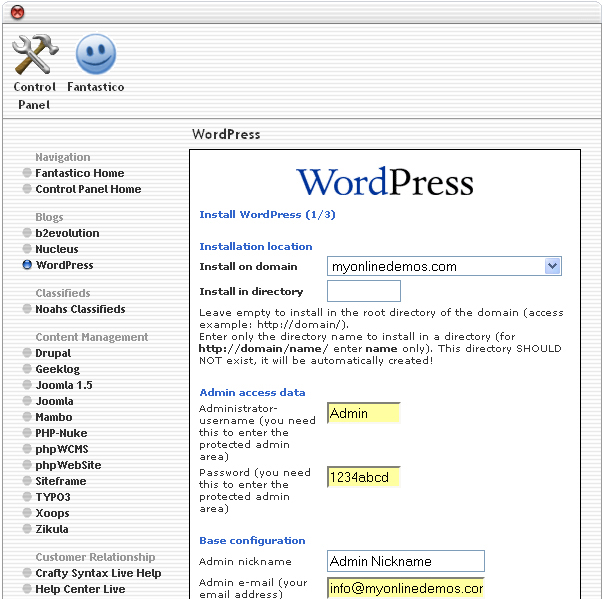Click the bullet beside Noahs Classifieds
This screenshot has height=599, width=604.
click(x=27, y=309)
